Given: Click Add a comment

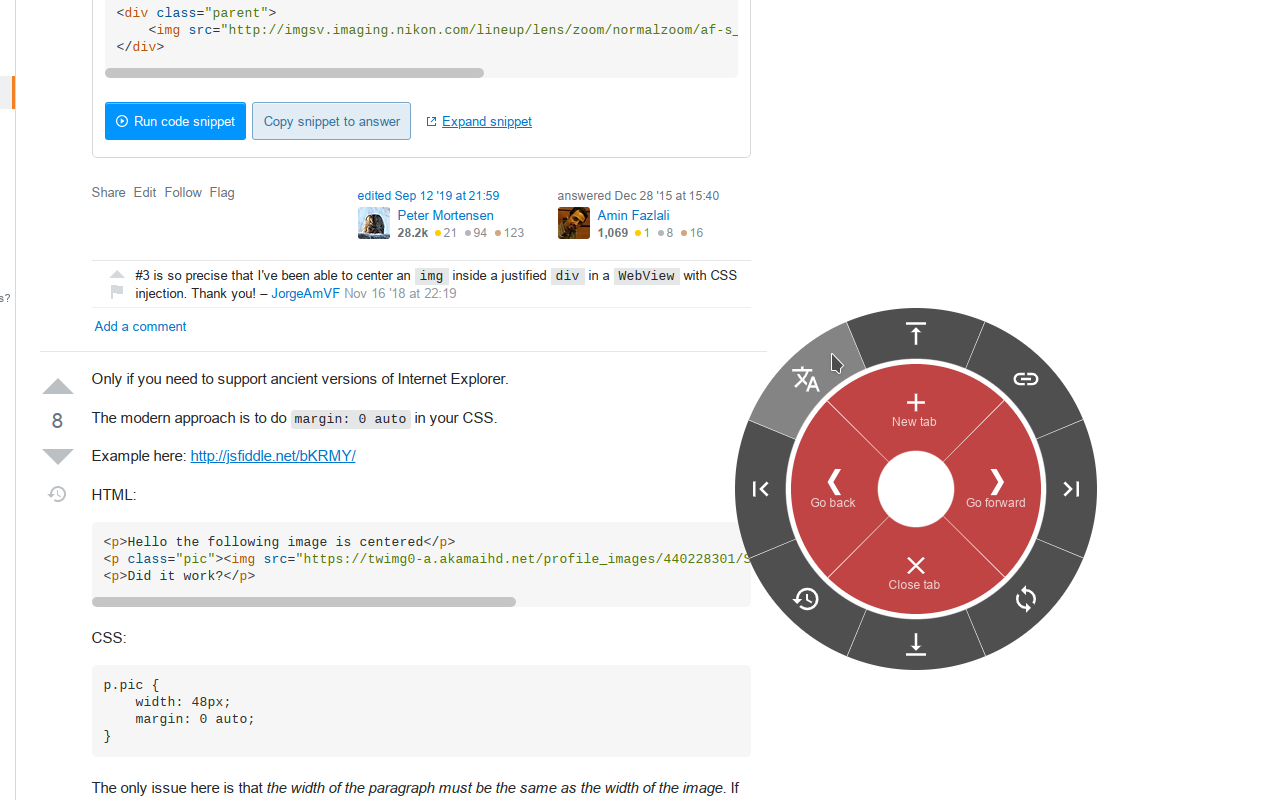Looking at the screenshot, I should pyautogui.click(x=140, y=326).
